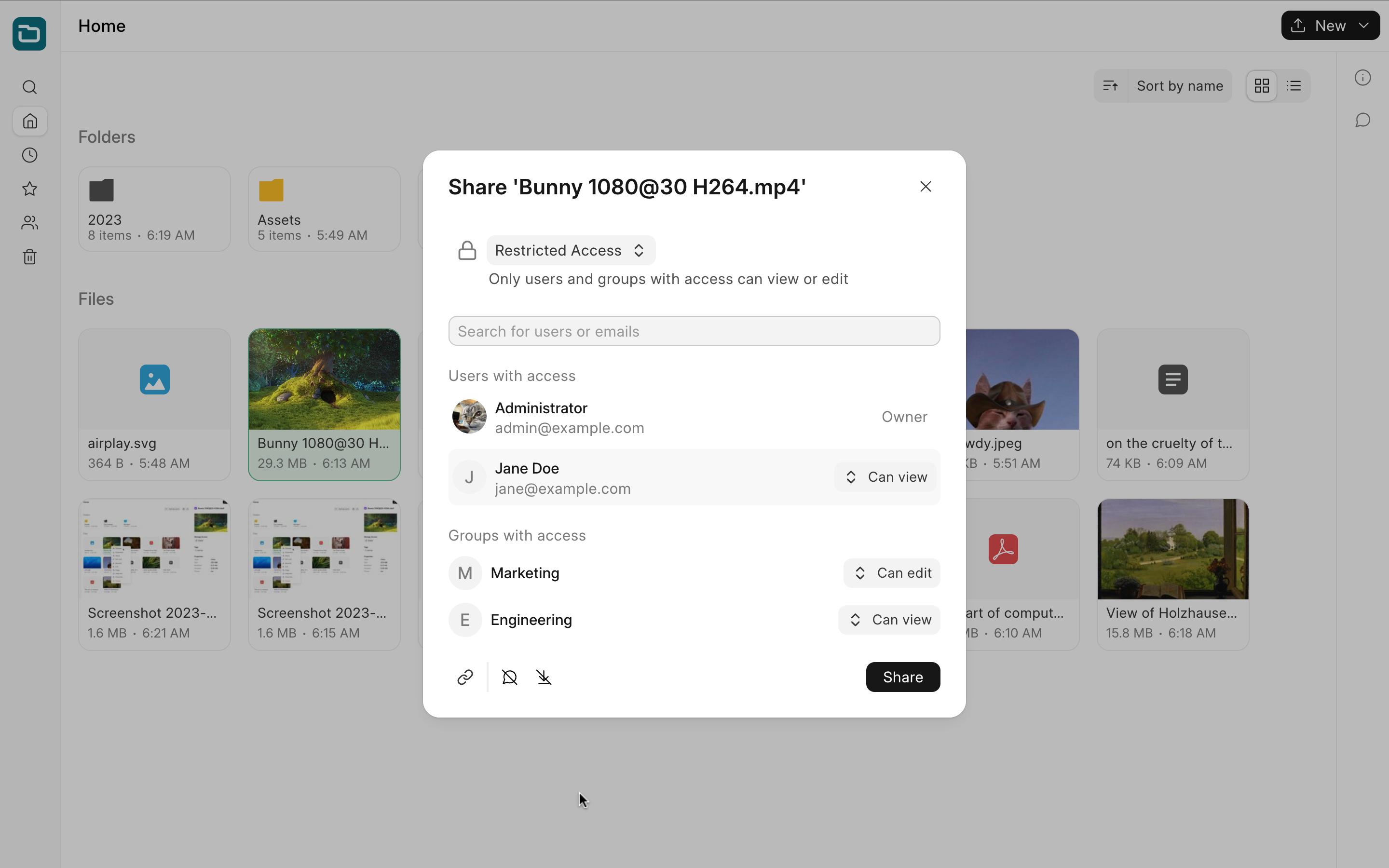
Task: Close the share dialog
Action: coord(926,186)
